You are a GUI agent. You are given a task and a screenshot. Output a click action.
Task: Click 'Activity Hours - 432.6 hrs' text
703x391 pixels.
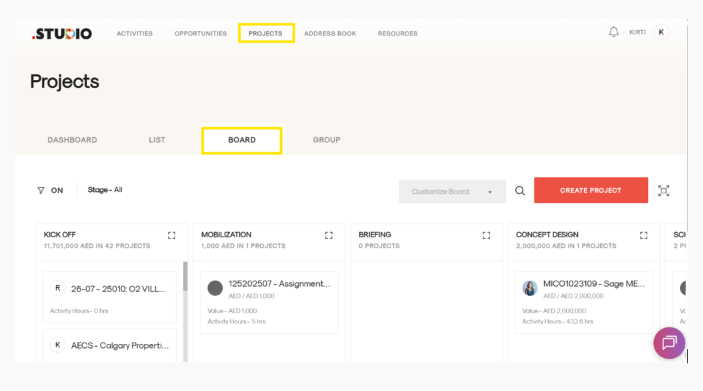pyautogui.click(x=557, y=321)
